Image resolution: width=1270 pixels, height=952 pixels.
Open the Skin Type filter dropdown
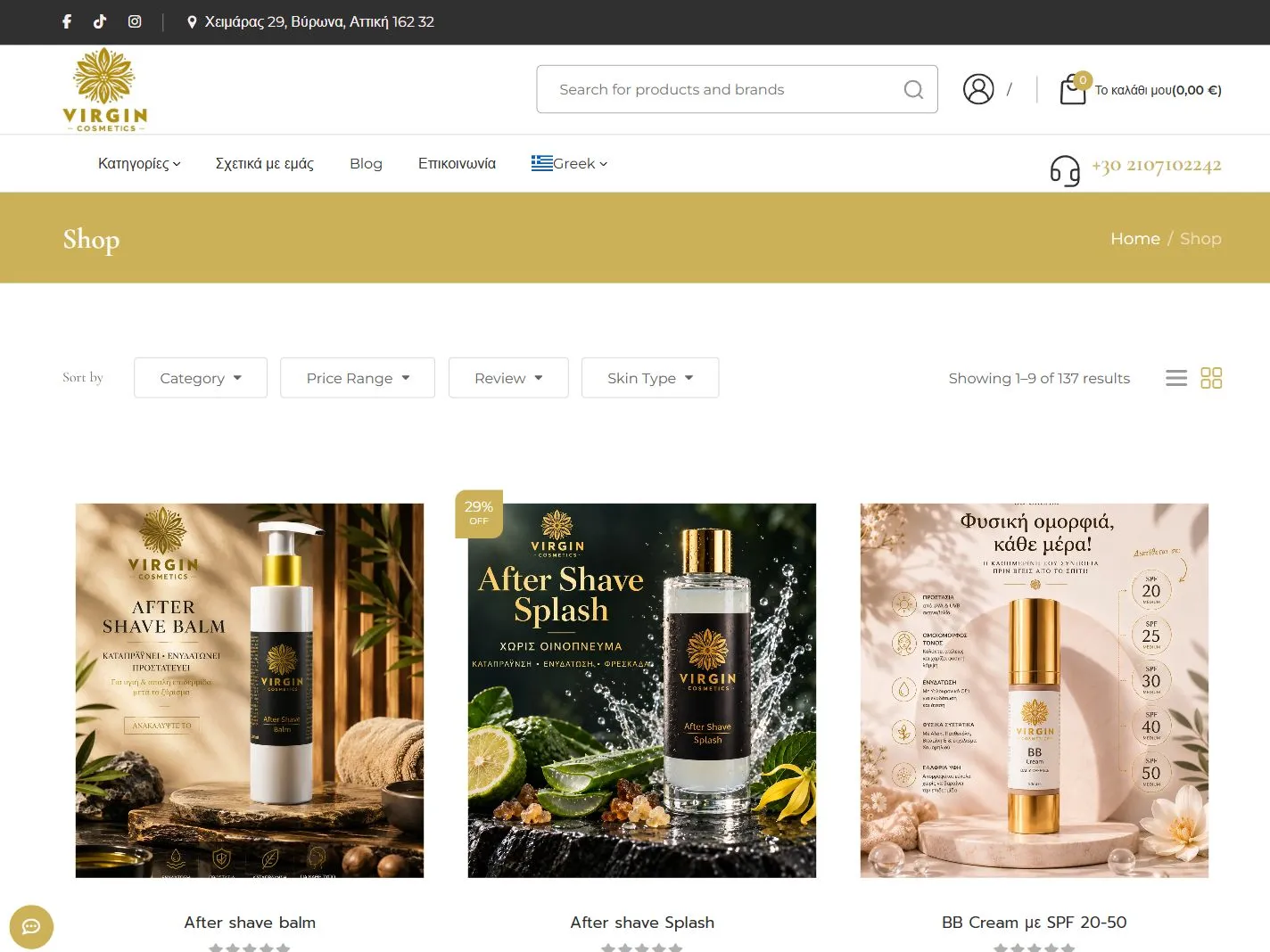click(x=650, y=378)
